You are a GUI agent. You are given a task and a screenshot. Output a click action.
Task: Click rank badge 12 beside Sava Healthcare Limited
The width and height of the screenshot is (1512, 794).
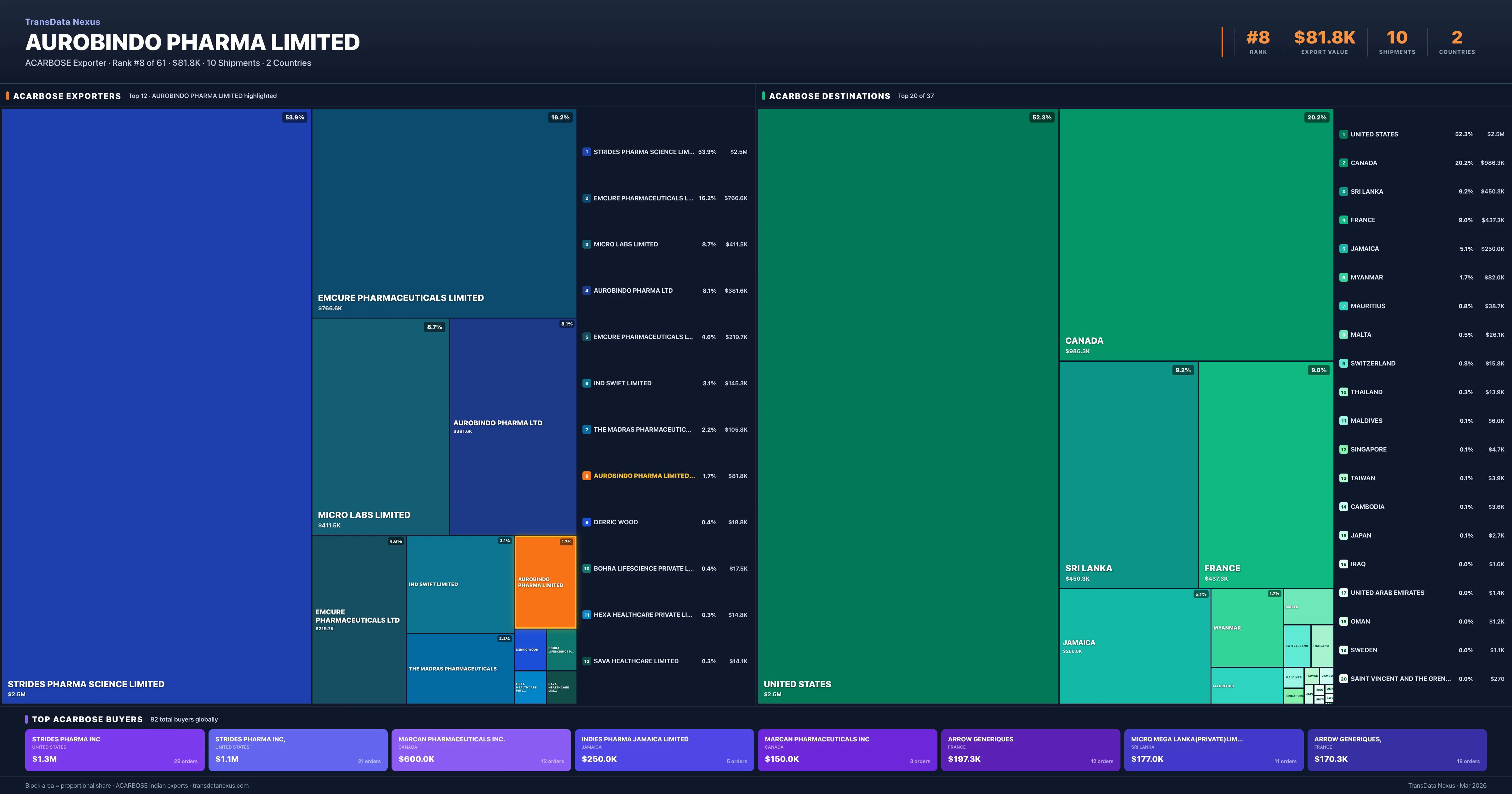tap(586, 661)
